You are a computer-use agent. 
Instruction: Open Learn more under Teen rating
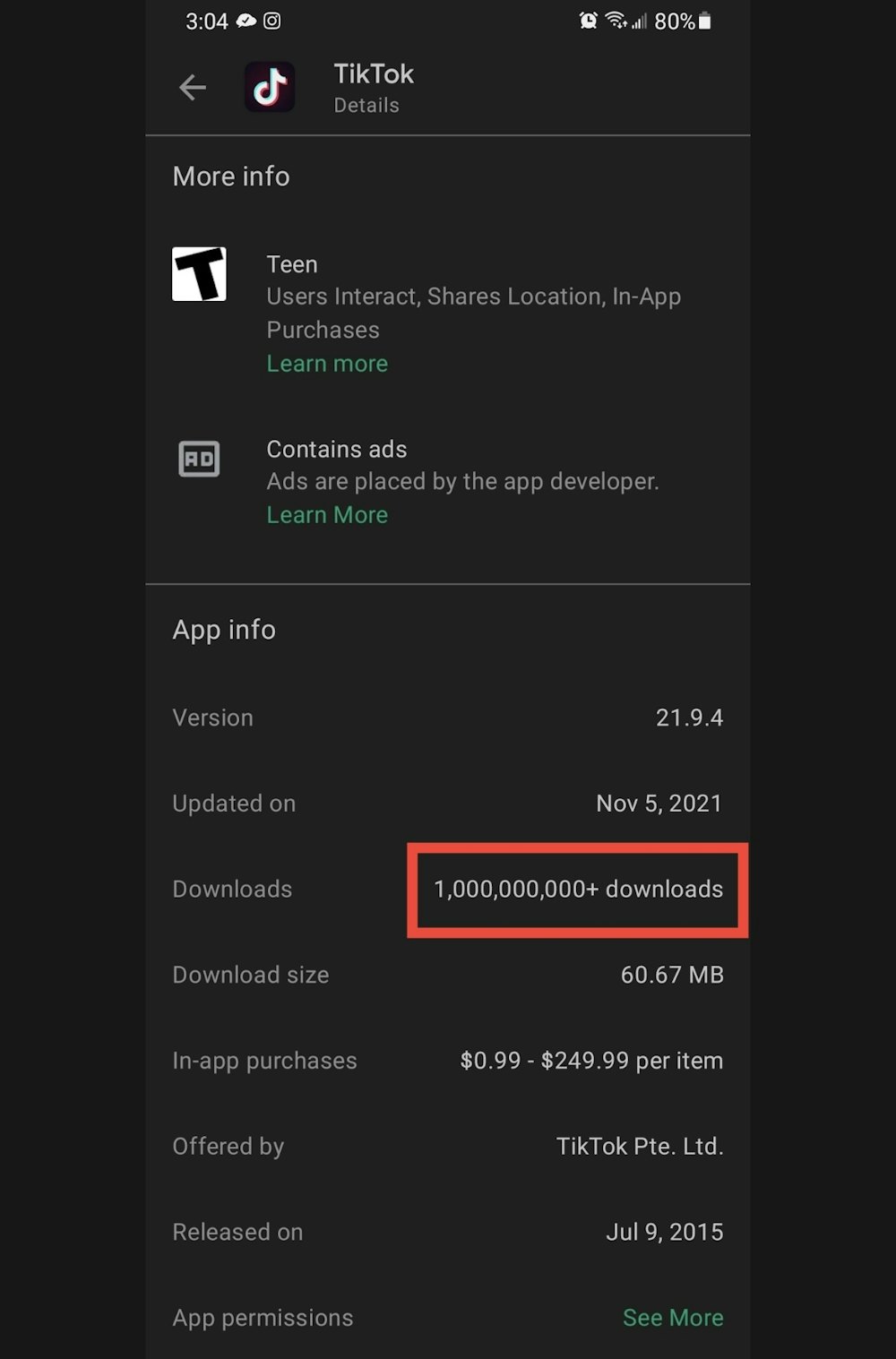(x=327, y=364)
